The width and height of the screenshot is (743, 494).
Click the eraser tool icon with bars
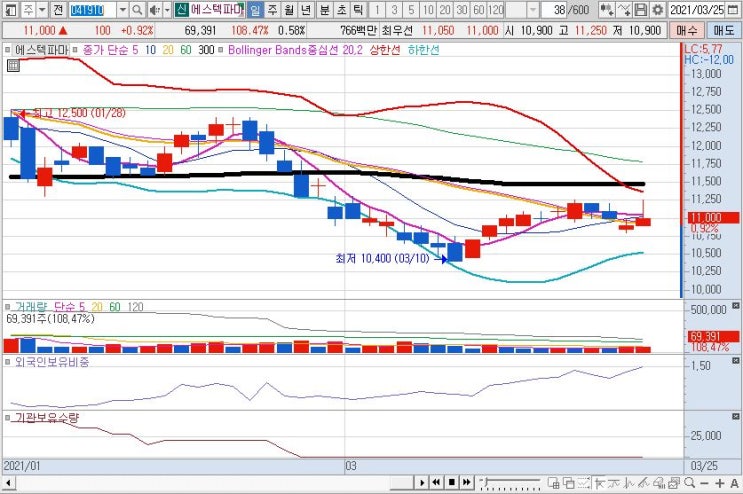click(x=659, y=483)
